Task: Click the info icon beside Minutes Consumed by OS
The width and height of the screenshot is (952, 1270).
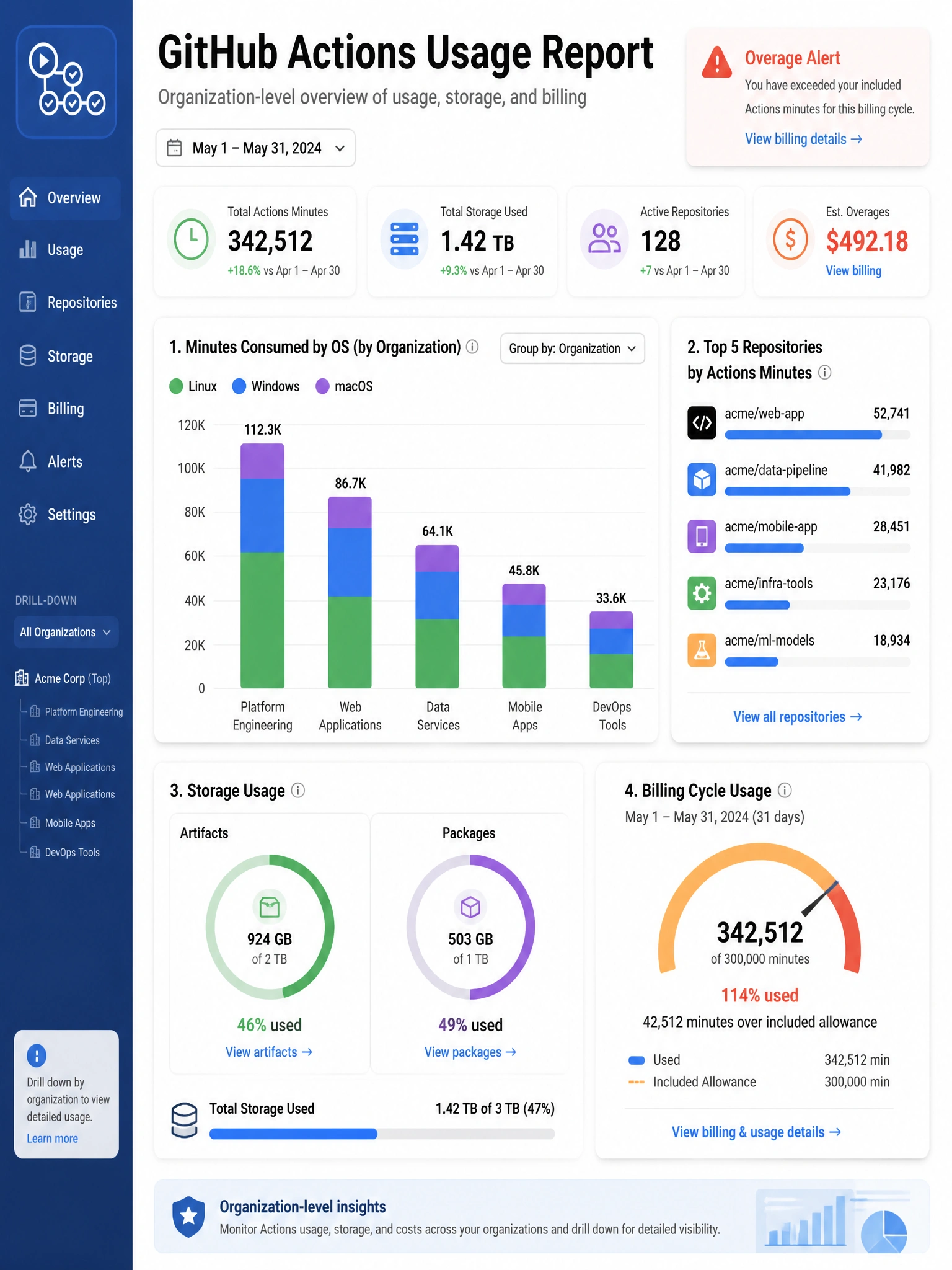Action: coord(472,347)
